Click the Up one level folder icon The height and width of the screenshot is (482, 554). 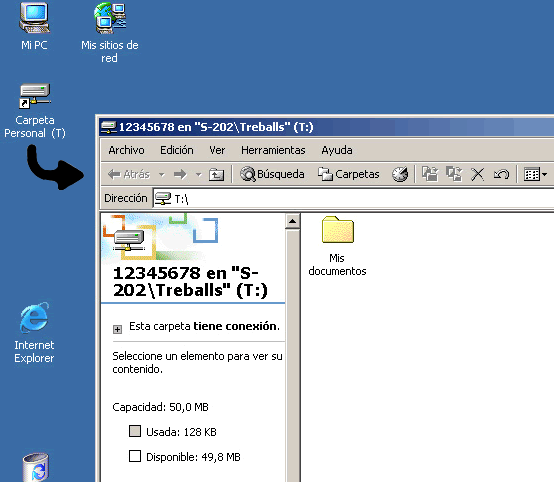pos(216,174)
